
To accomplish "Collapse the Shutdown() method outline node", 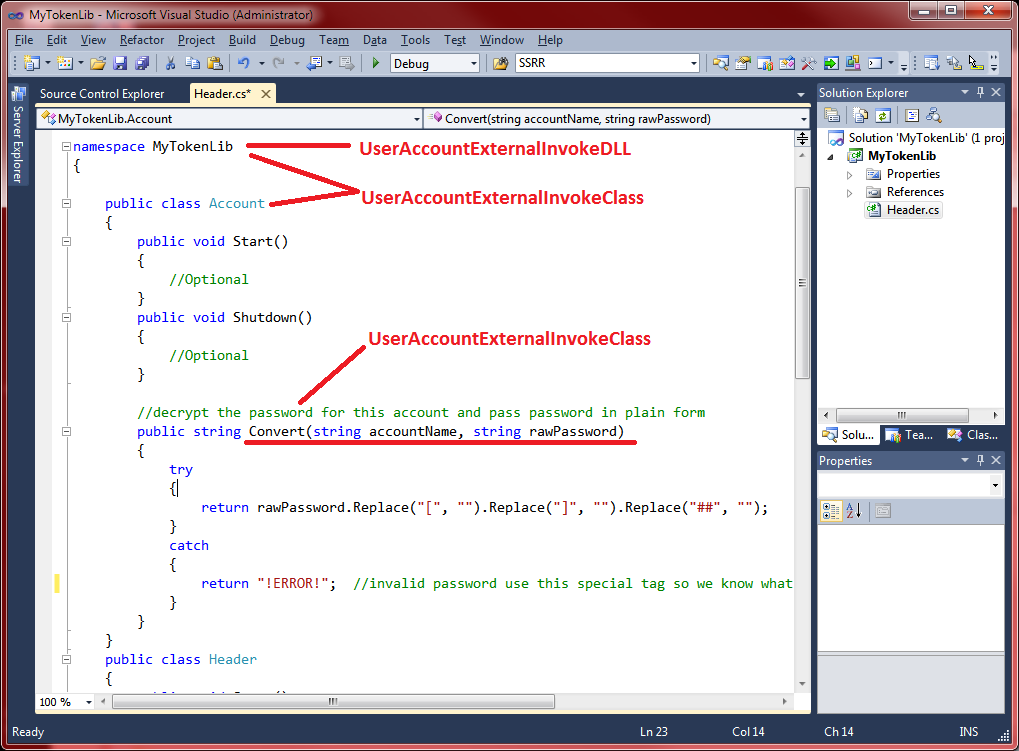I will [66, 318].
